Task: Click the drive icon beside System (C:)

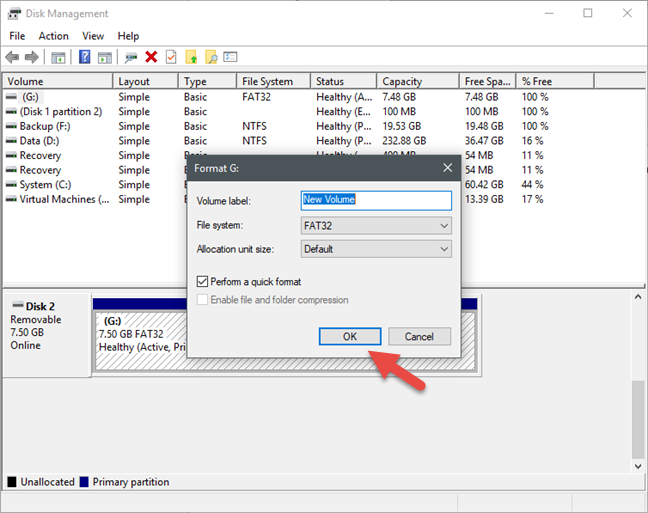Action: 12,184
